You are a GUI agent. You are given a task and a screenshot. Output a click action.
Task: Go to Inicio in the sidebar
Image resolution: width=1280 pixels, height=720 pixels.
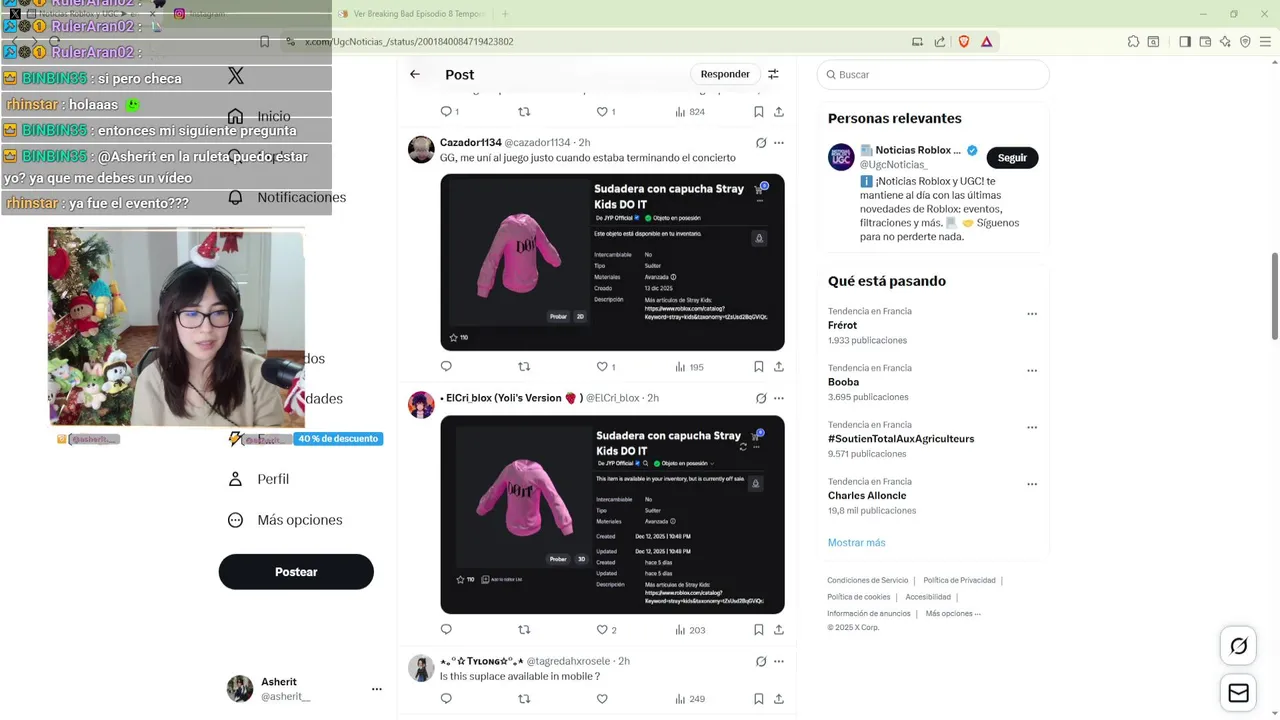pyautogui.click(x=259, y=116)
